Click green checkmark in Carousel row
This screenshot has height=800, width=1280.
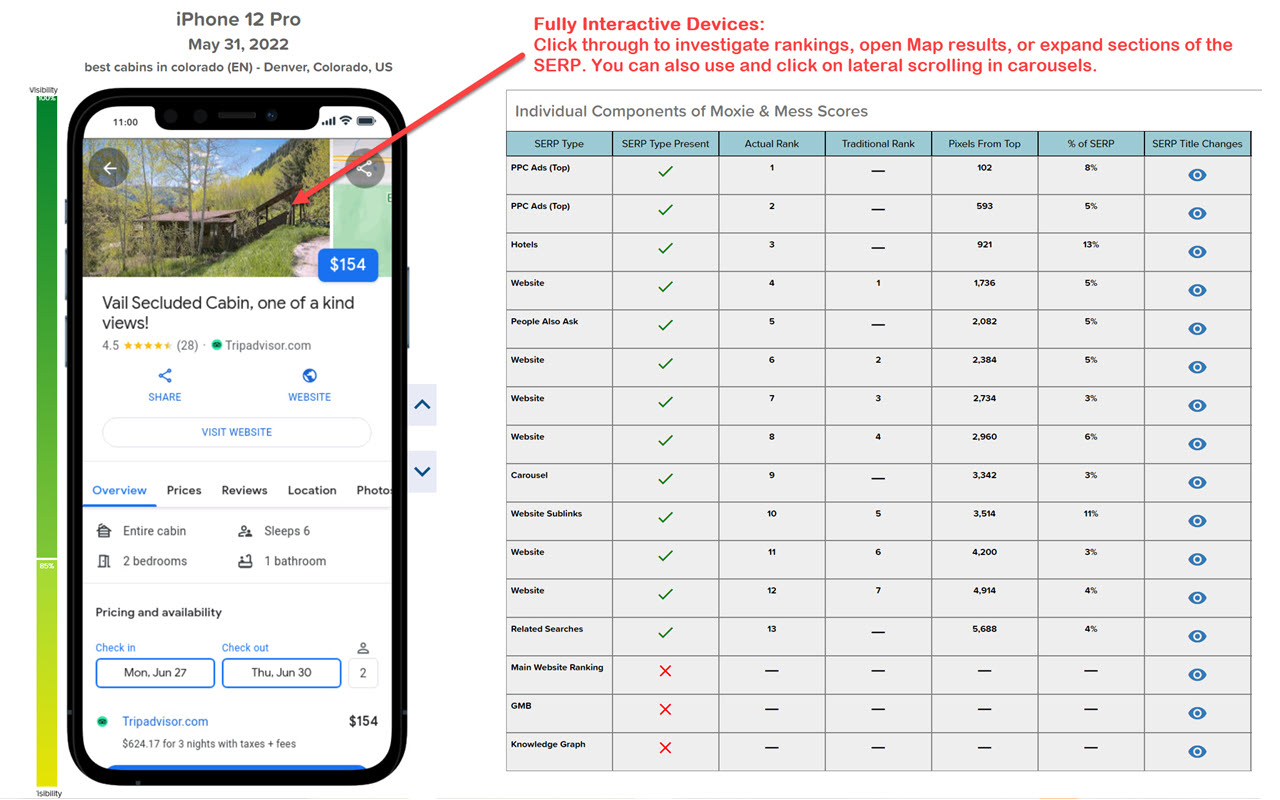tap(665, 479)
